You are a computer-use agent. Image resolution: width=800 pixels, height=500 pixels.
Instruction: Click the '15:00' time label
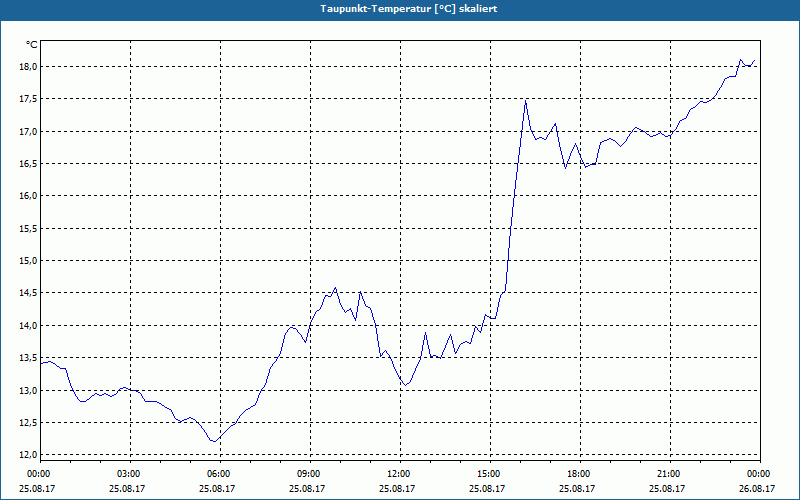click(x=487, y=474)
